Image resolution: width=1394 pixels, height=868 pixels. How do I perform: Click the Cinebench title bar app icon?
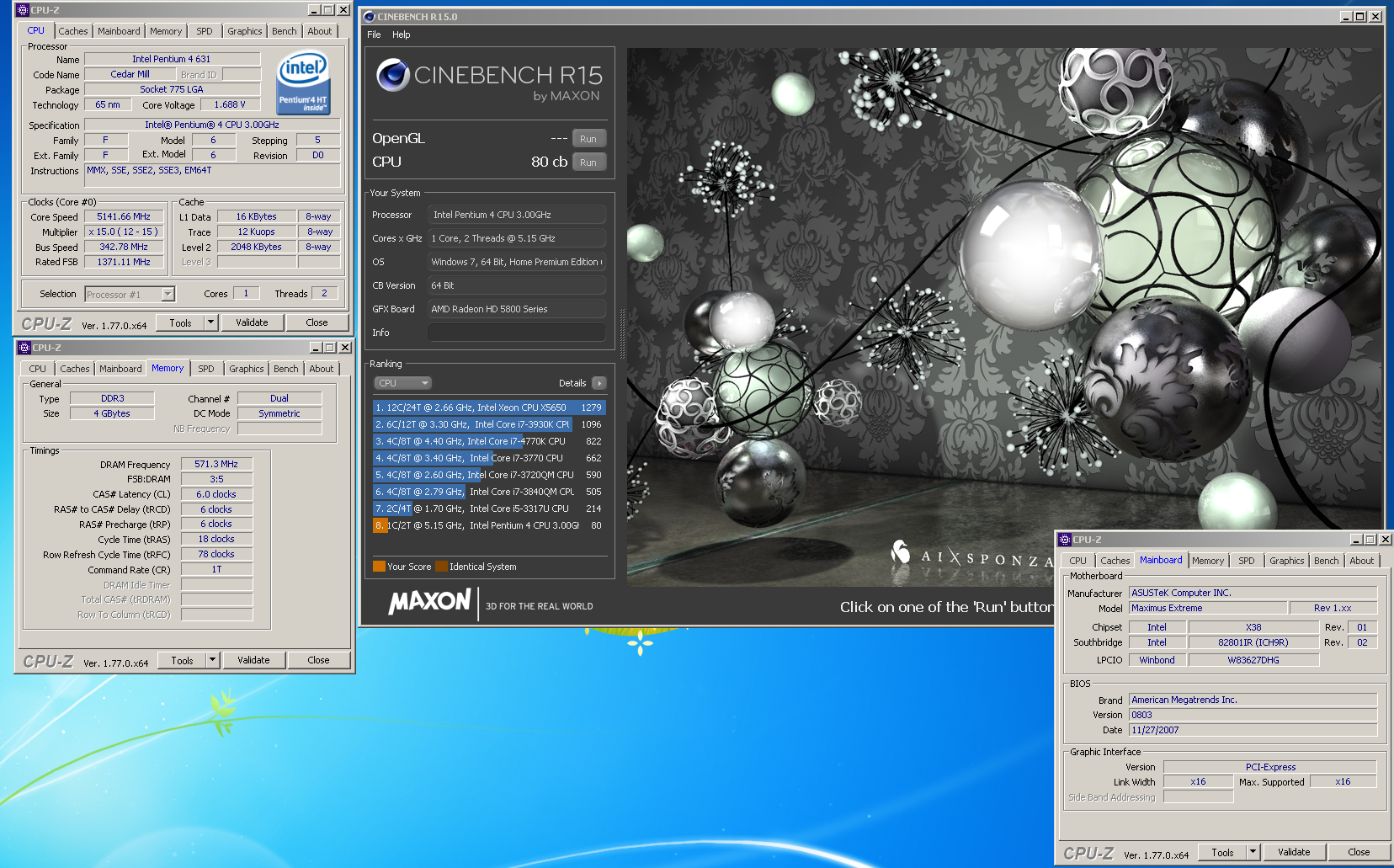369,16
